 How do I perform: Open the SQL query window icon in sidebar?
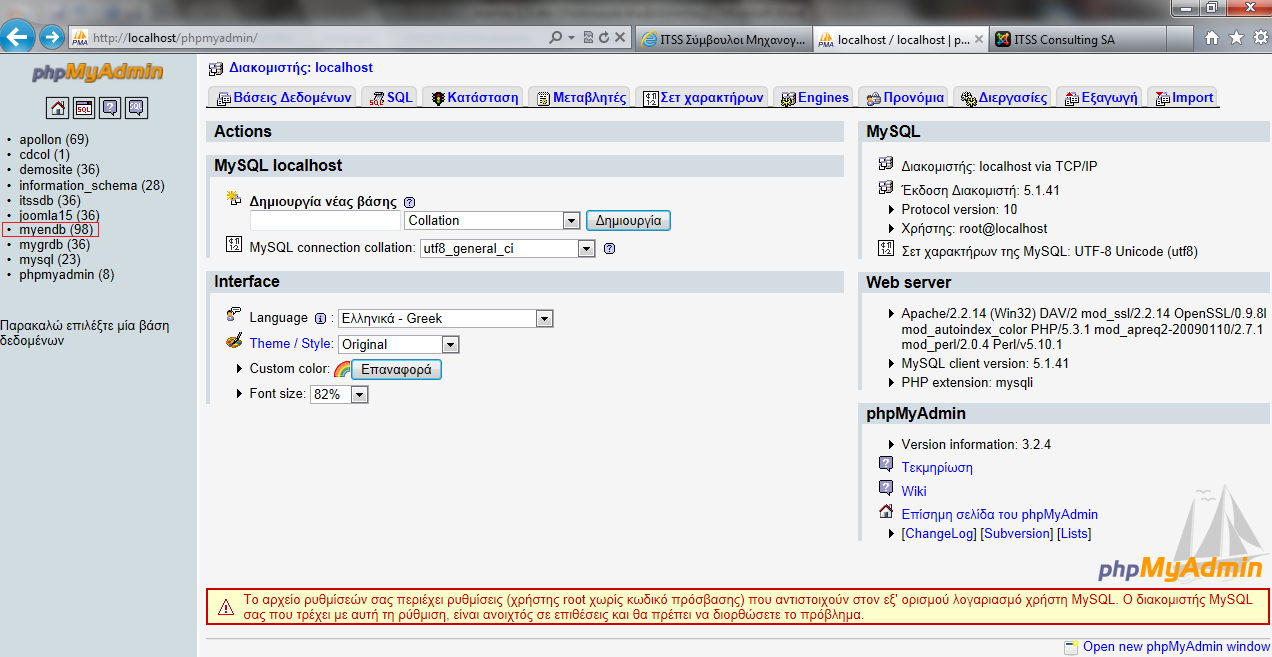(x=84, y=108)
